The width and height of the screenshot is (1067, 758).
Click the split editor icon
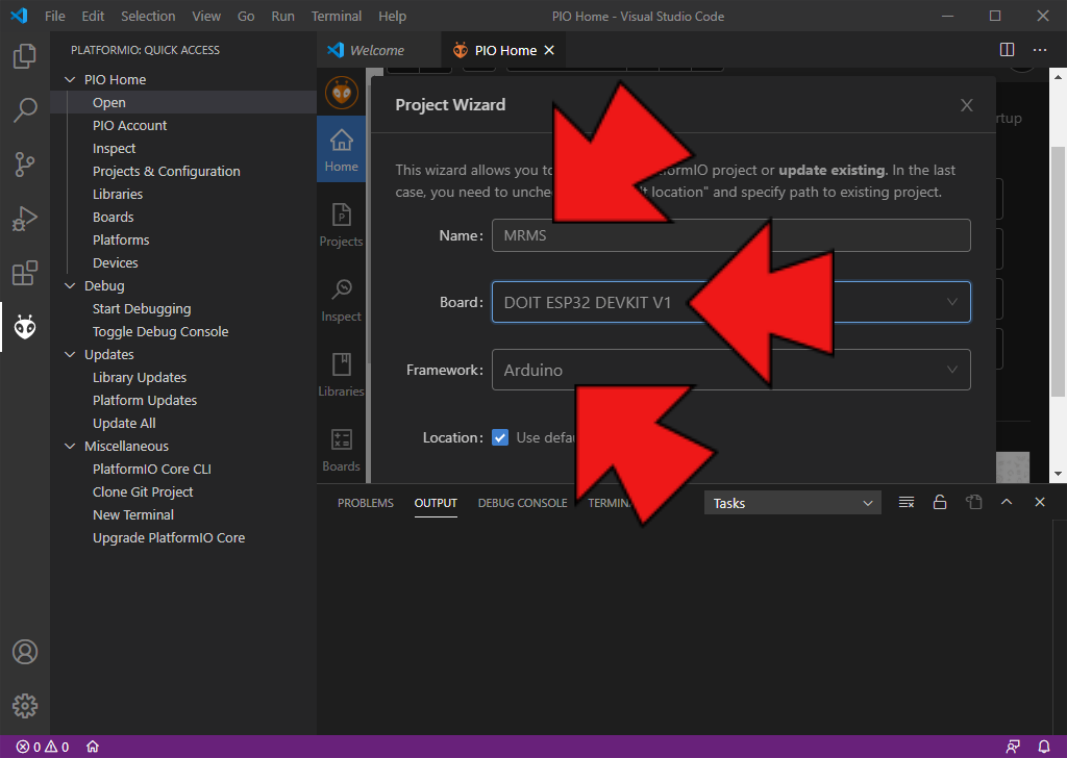[x=1007, y=50]
